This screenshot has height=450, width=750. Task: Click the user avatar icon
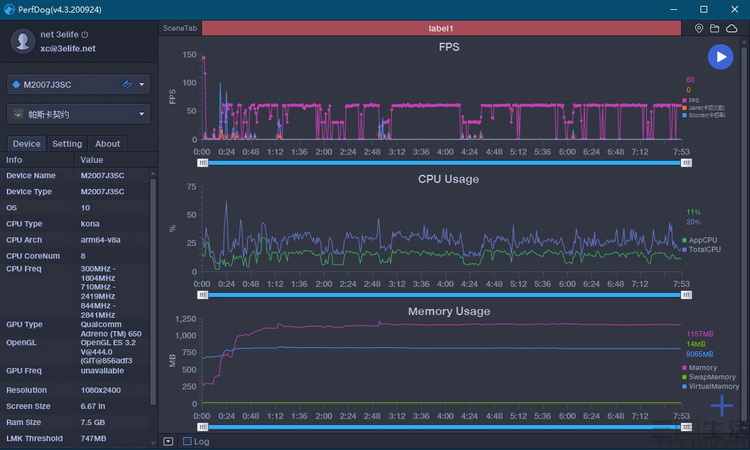pyautogui.click(x=22, y=41)
